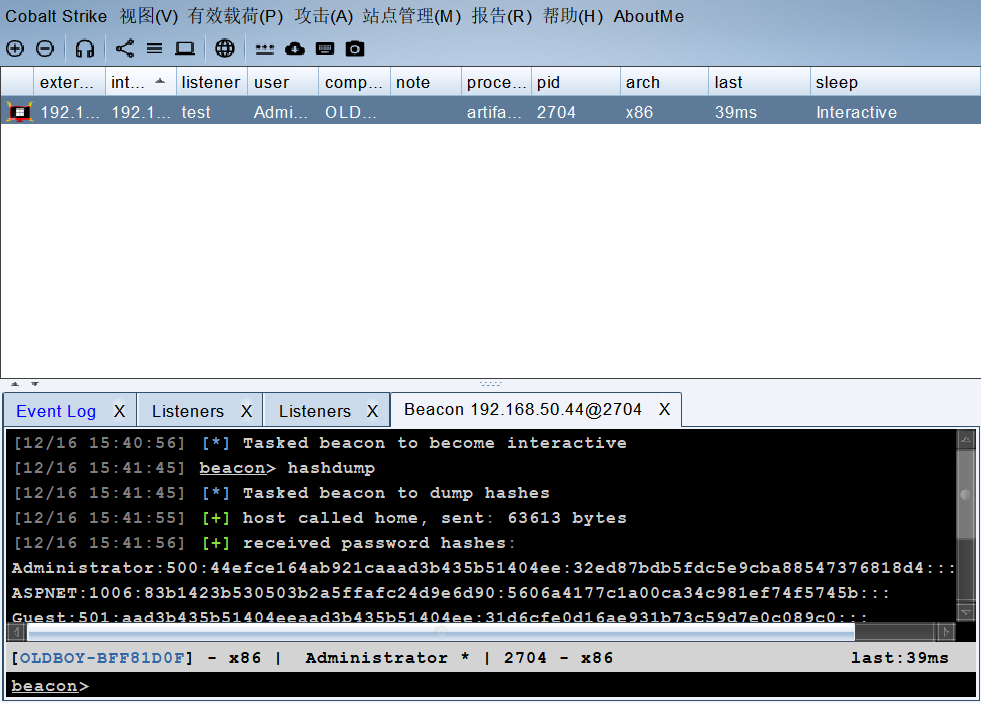This screenshot has width=981, height=703.
Task: Click the ASPNET hash line in console
Action: 450,593
